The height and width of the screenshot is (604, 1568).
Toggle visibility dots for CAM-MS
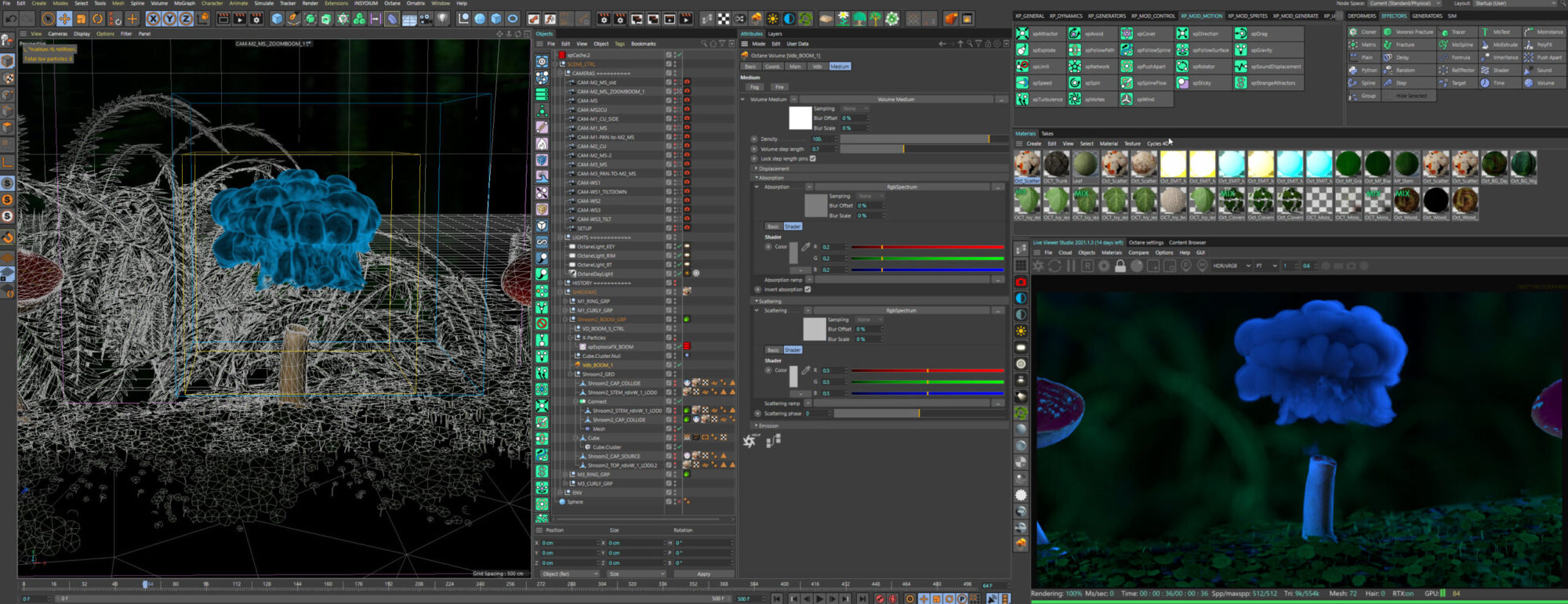point(675,100)
